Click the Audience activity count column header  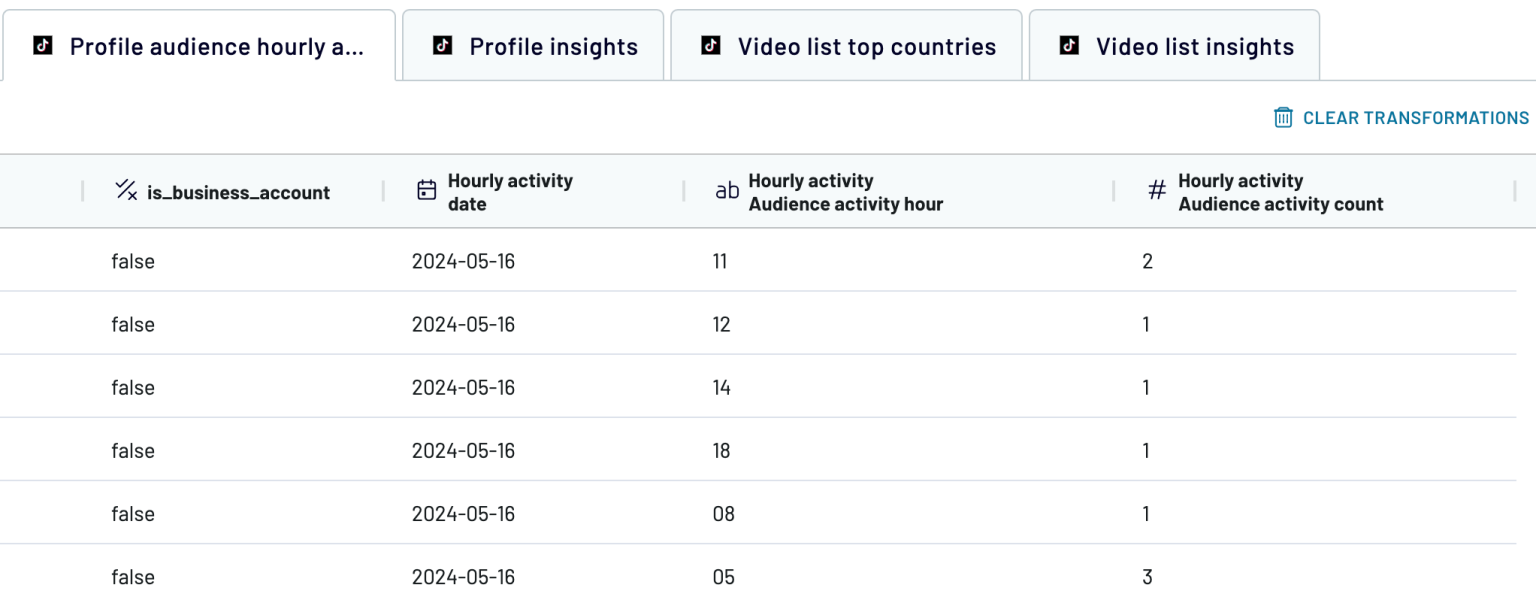[1280, 191]
